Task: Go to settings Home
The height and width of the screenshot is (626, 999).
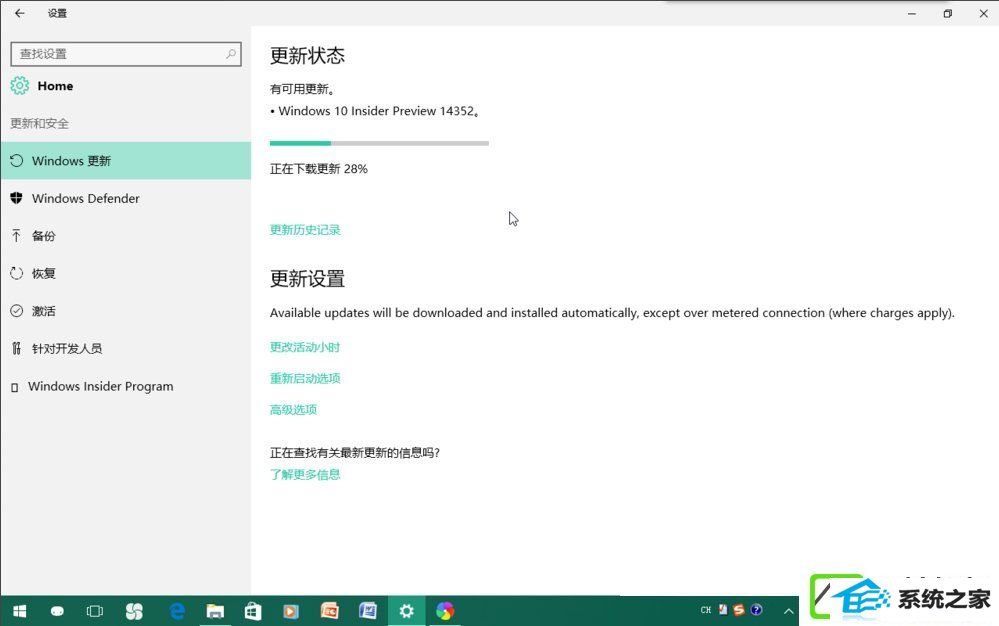Action: [x=55, y=86]
